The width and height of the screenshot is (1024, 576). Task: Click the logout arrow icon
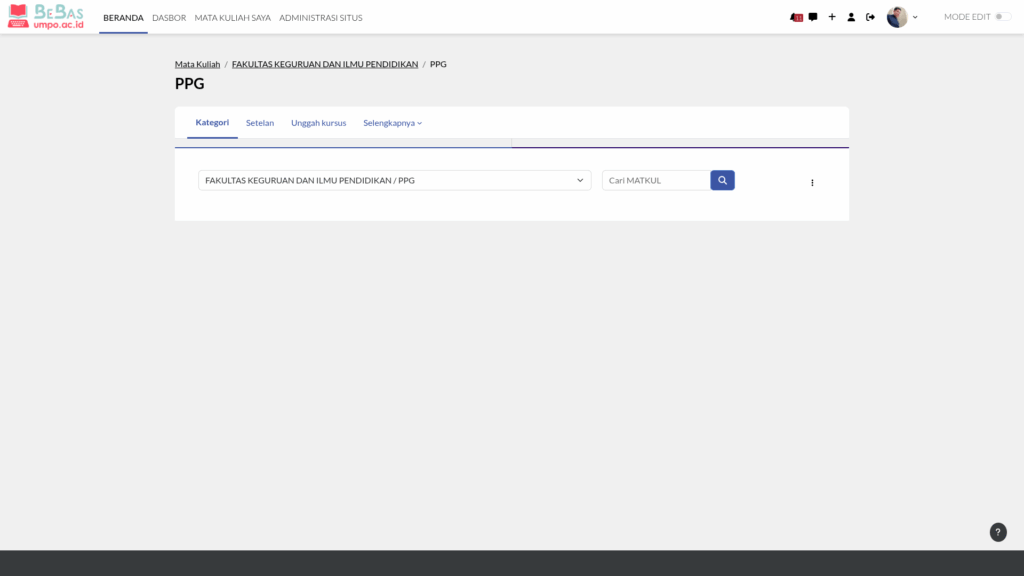pos(870,17)
